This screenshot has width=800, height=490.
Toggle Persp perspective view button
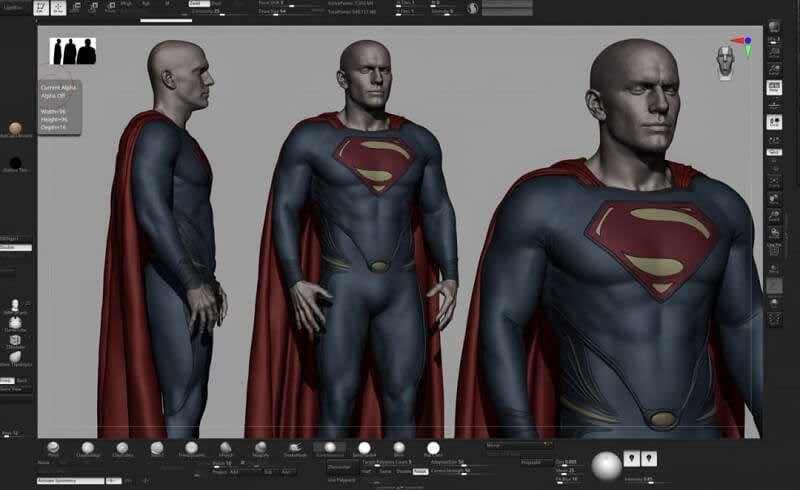coord(774,88)
